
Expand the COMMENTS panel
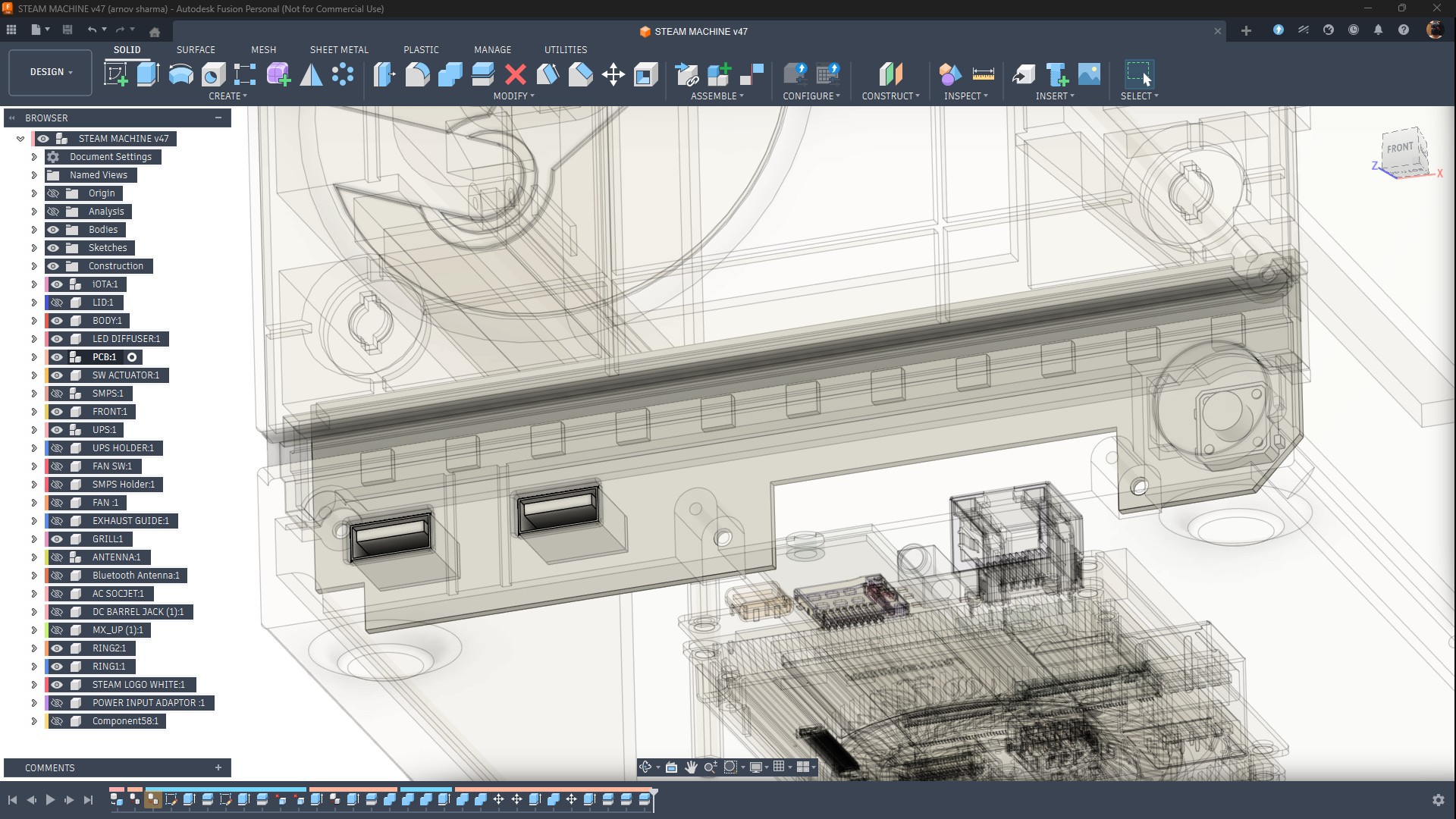[218, 767]
